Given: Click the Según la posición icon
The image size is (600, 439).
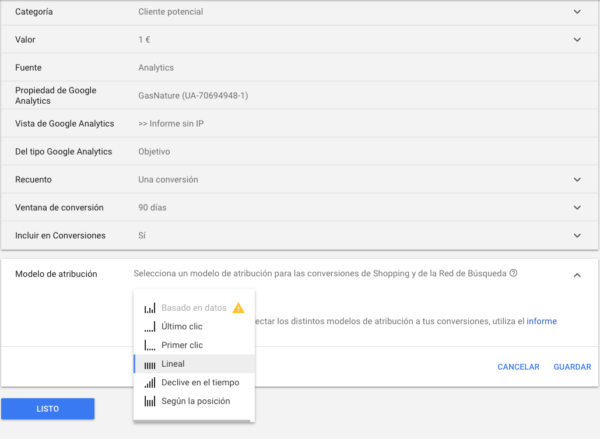Looking at the screenshot, I should pyautogui.click(x=150, y=401).
